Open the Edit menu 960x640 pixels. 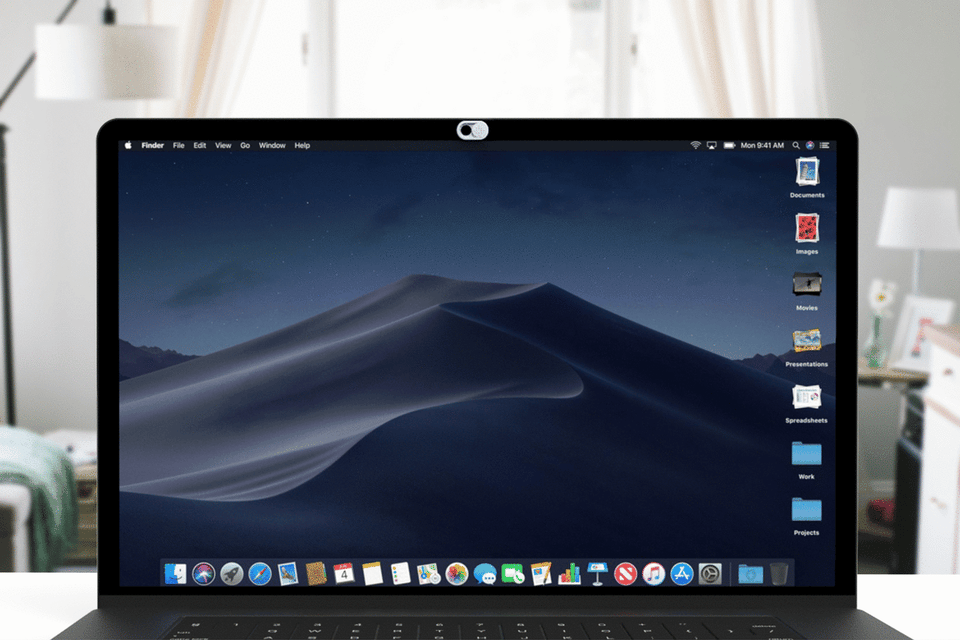pyautogui.click(x=200, y=145)
